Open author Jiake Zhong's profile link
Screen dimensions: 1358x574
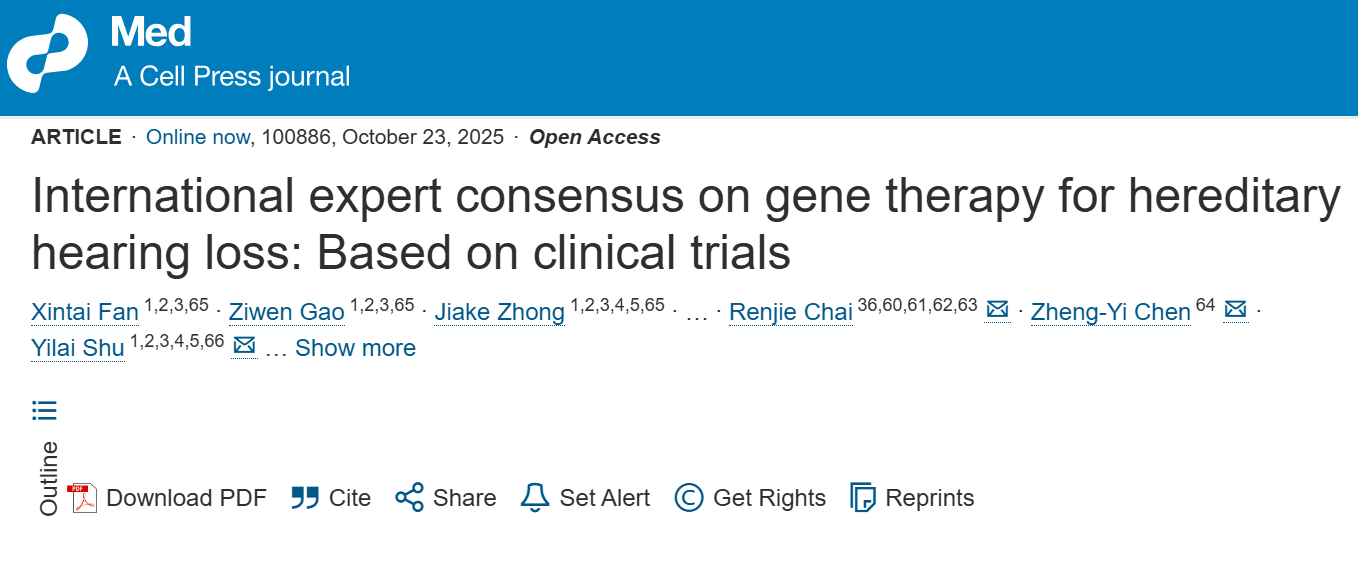pyautogui.click(x=499, y=312)
